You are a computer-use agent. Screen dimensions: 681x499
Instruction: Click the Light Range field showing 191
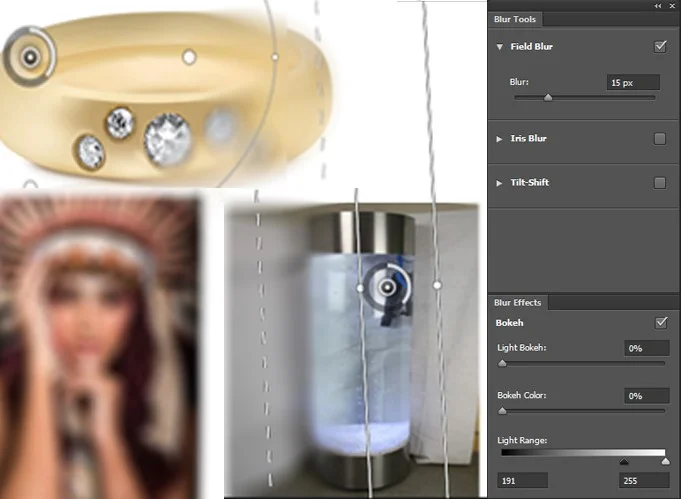coord(522,481)
